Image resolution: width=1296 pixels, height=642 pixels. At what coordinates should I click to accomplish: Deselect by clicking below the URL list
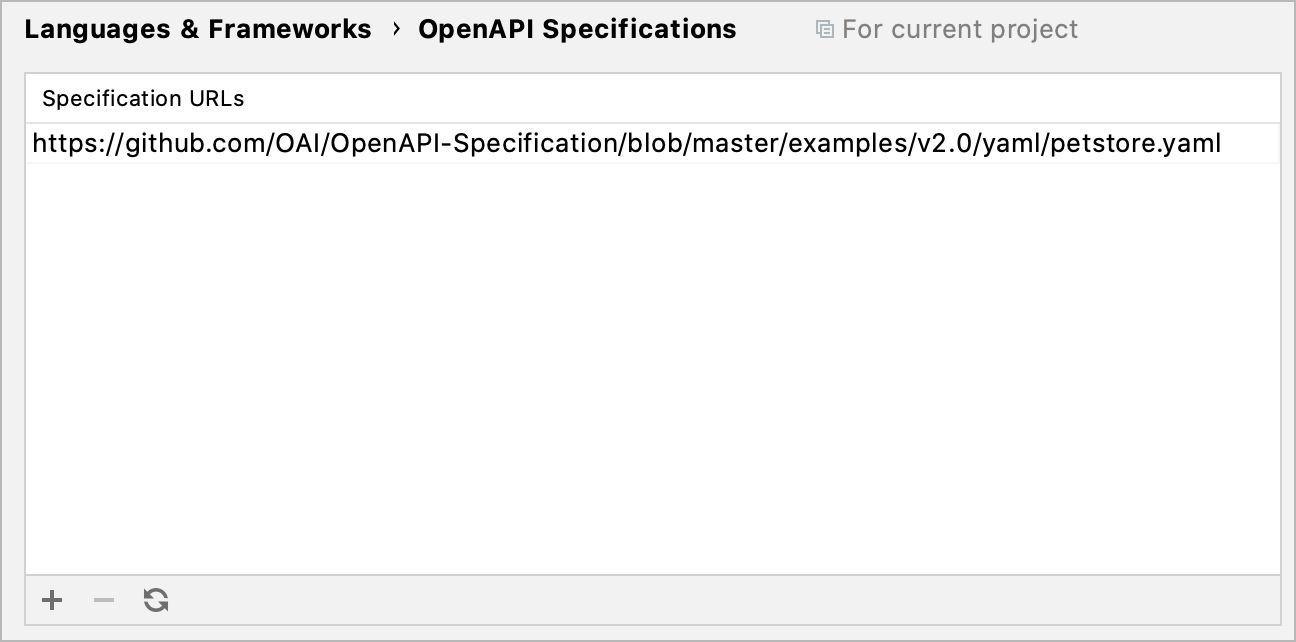[x=648, y=400]
